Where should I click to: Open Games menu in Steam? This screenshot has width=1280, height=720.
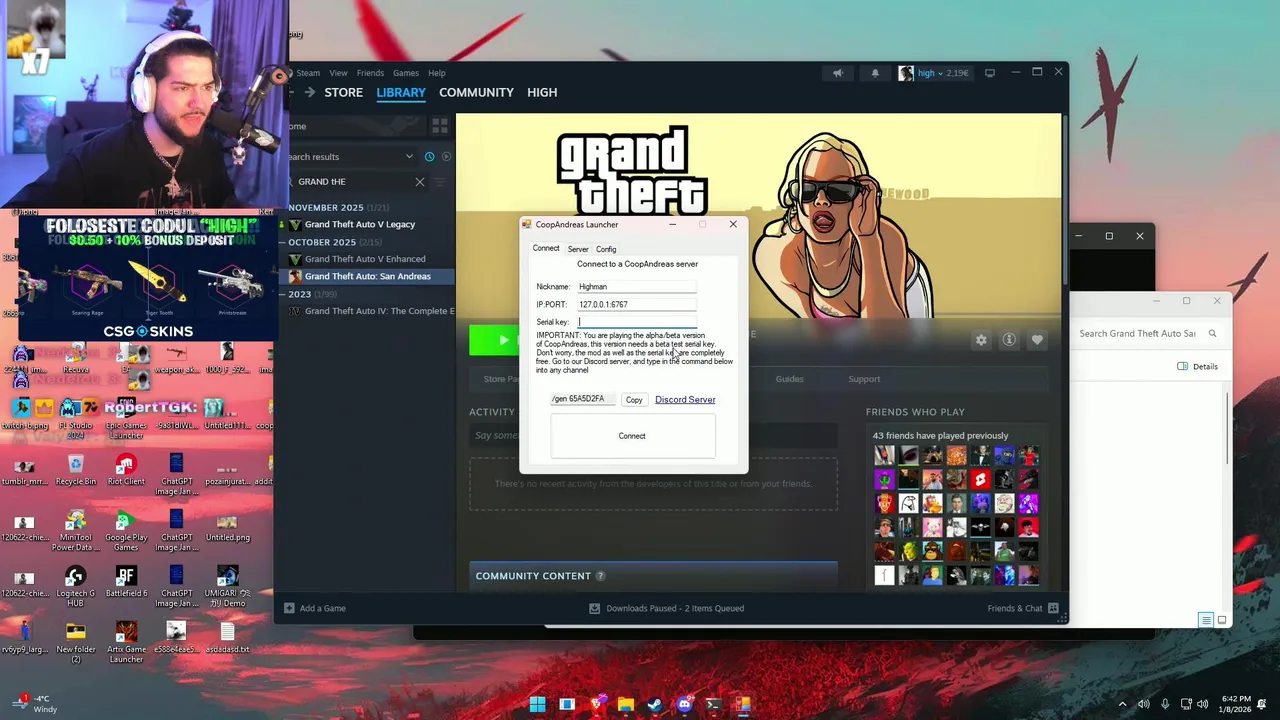click(x=406, y=73)
